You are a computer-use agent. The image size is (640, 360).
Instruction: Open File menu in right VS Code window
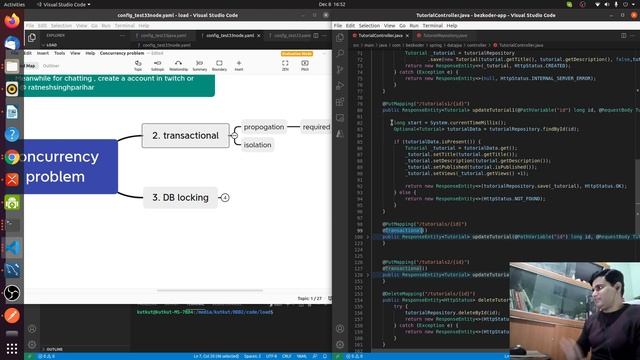pyautogui.click(x=338, y=25)
